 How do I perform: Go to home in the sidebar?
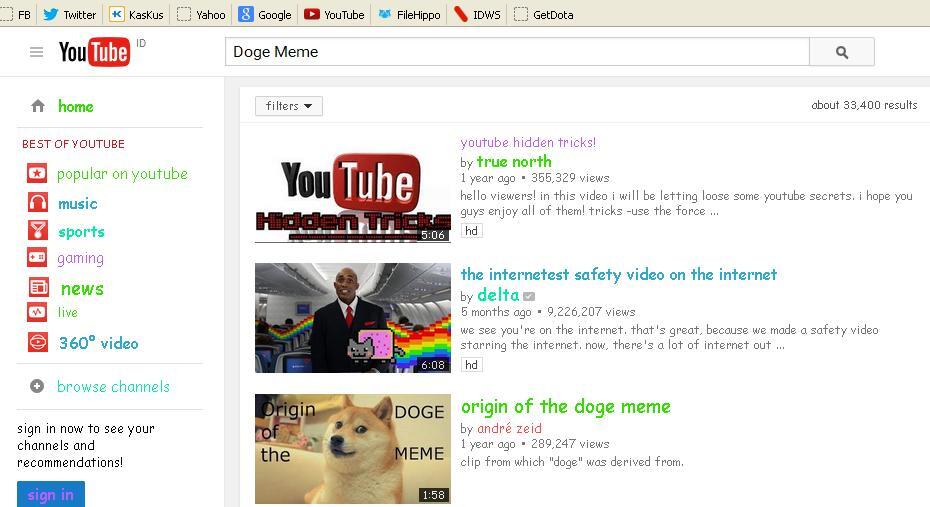76,106
